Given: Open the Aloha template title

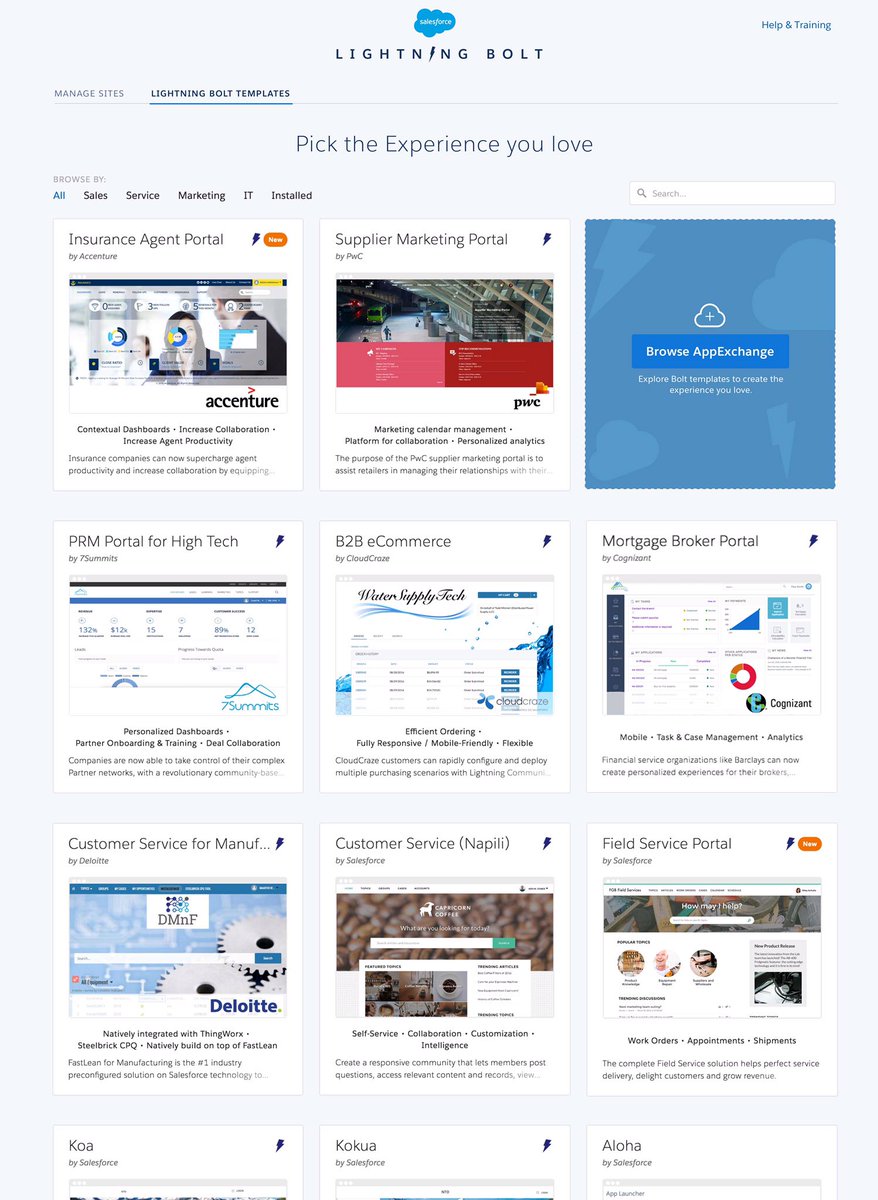Looking at the screenshot, I should pos(622,1146).
